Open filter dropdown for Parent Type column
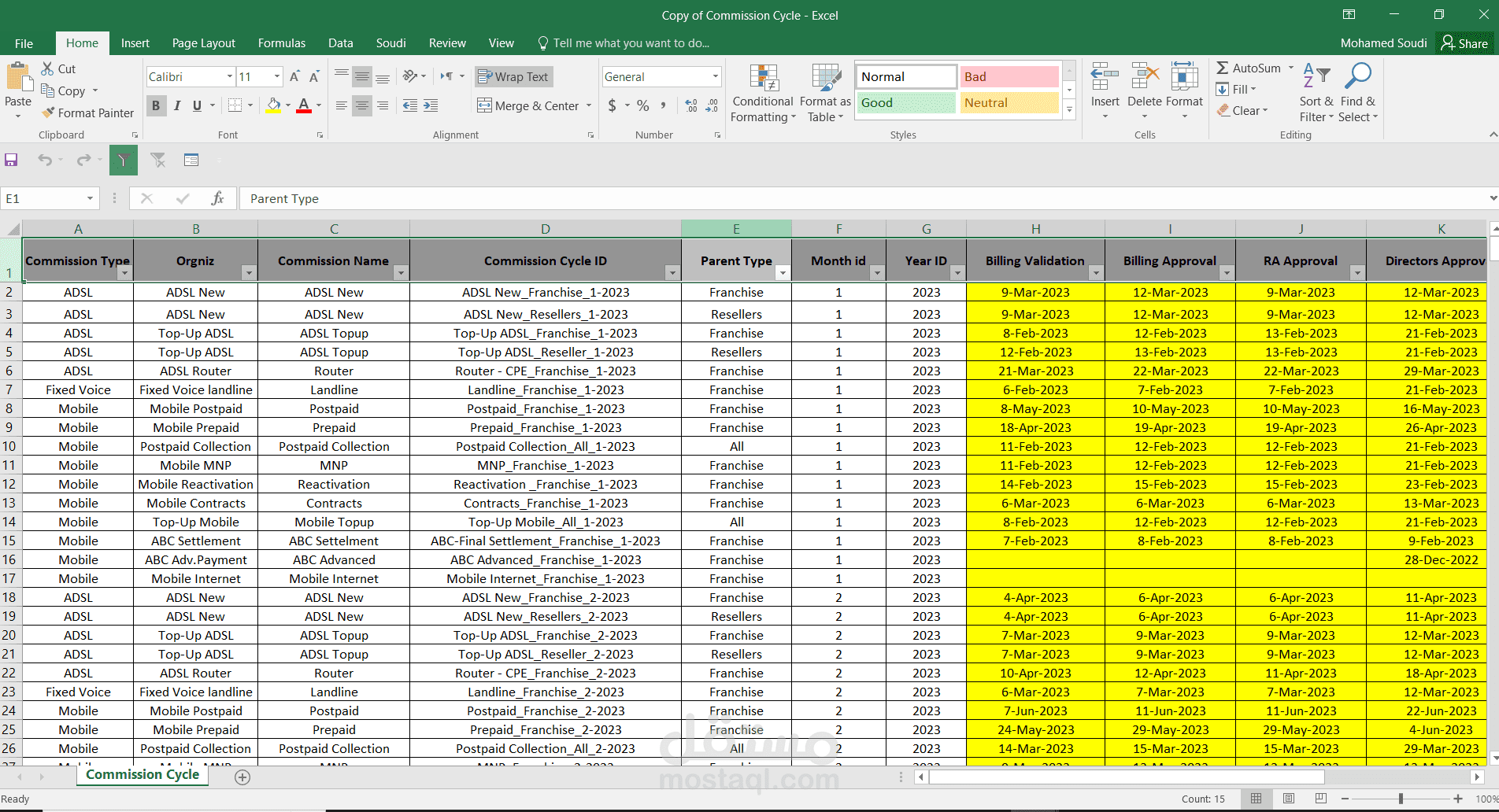1499x812 pixels. 782,273
